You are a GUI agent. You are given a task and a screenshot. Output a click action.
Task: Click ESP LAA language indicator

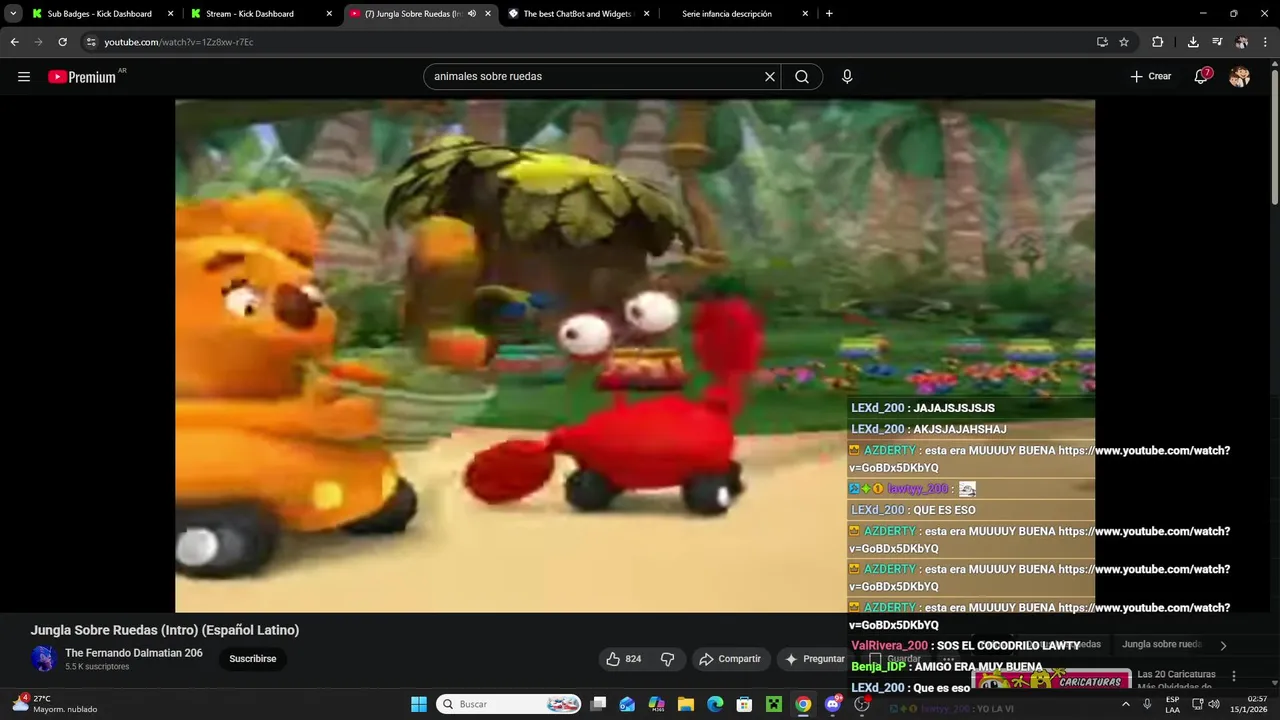tap(1172, 704)
